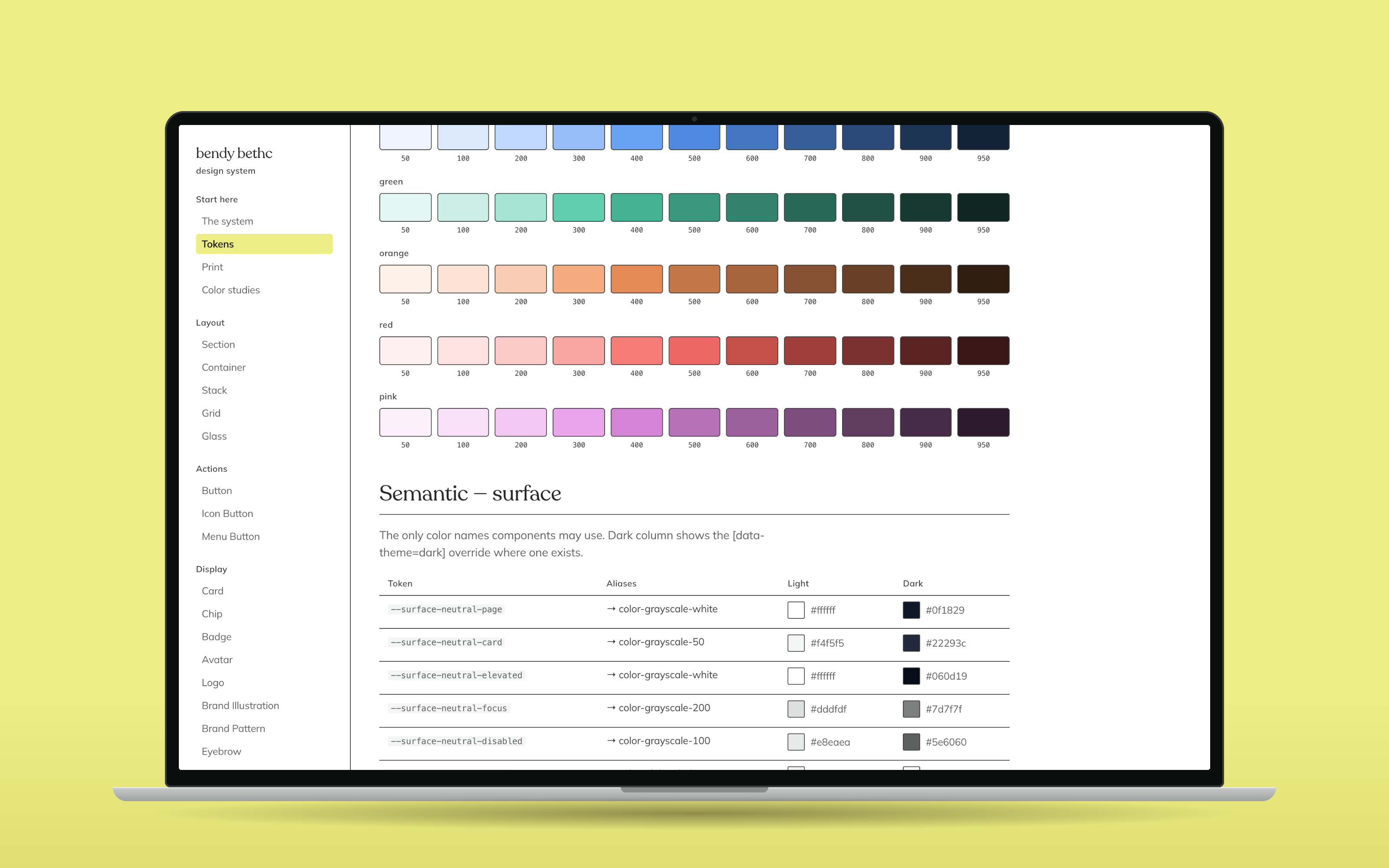Open the Icon Button page

pyautogui.click(x=227, y=514)
